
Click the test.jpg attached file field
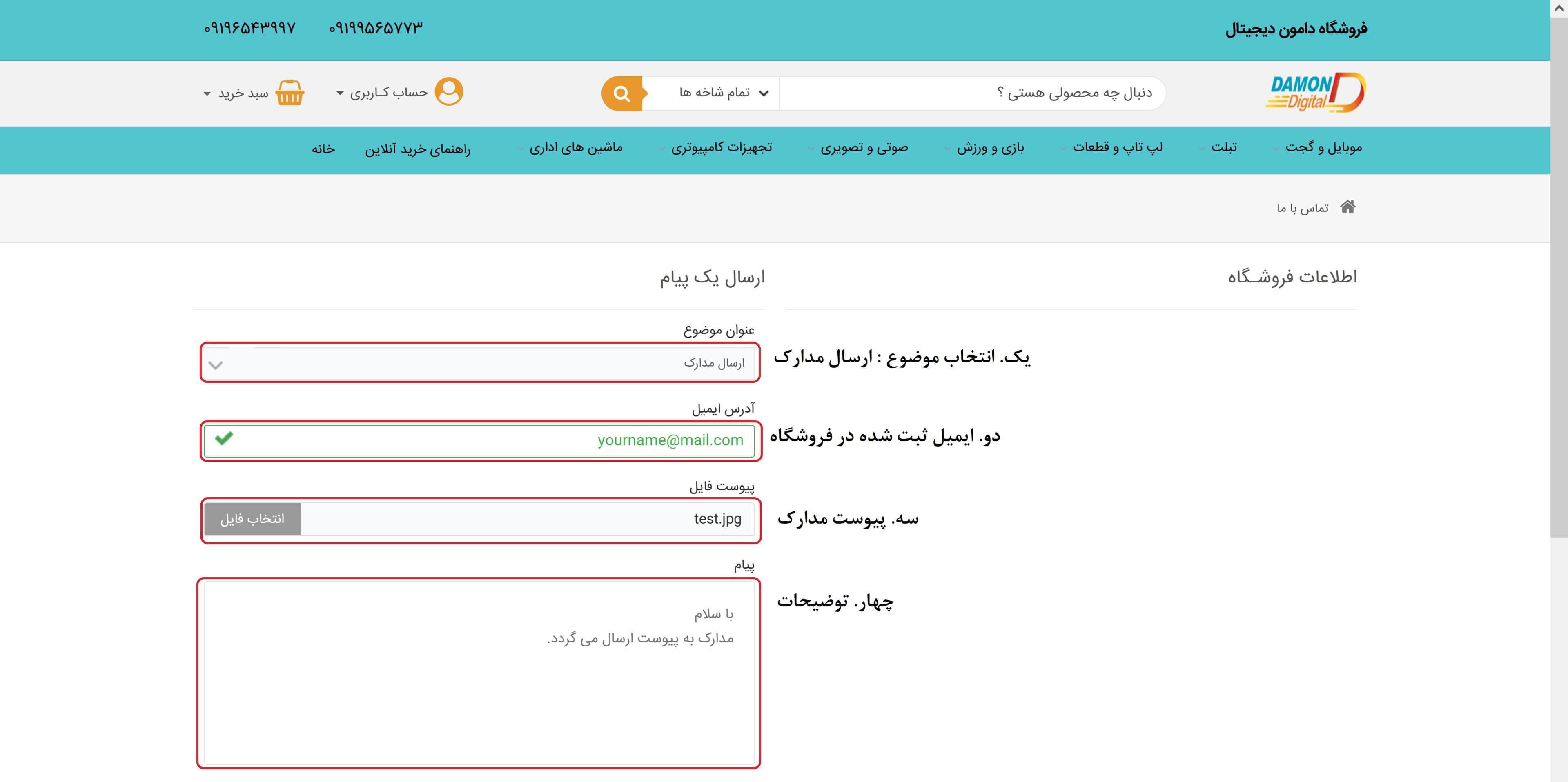point(528,519)
